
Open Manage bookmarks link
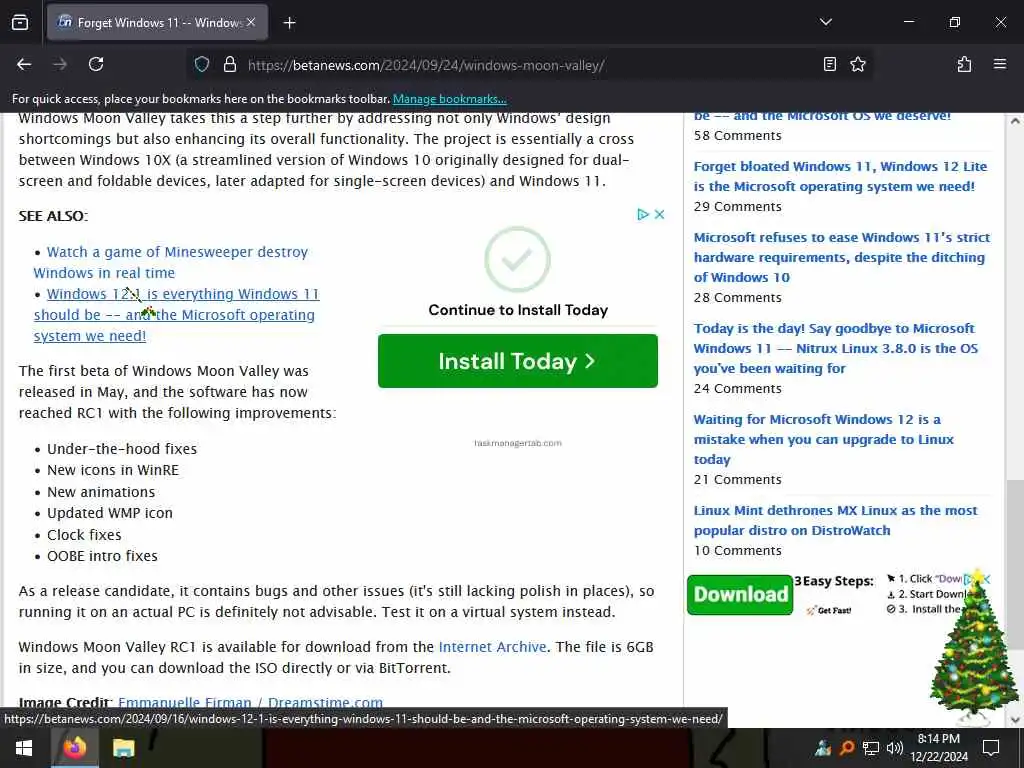point(449,99)
